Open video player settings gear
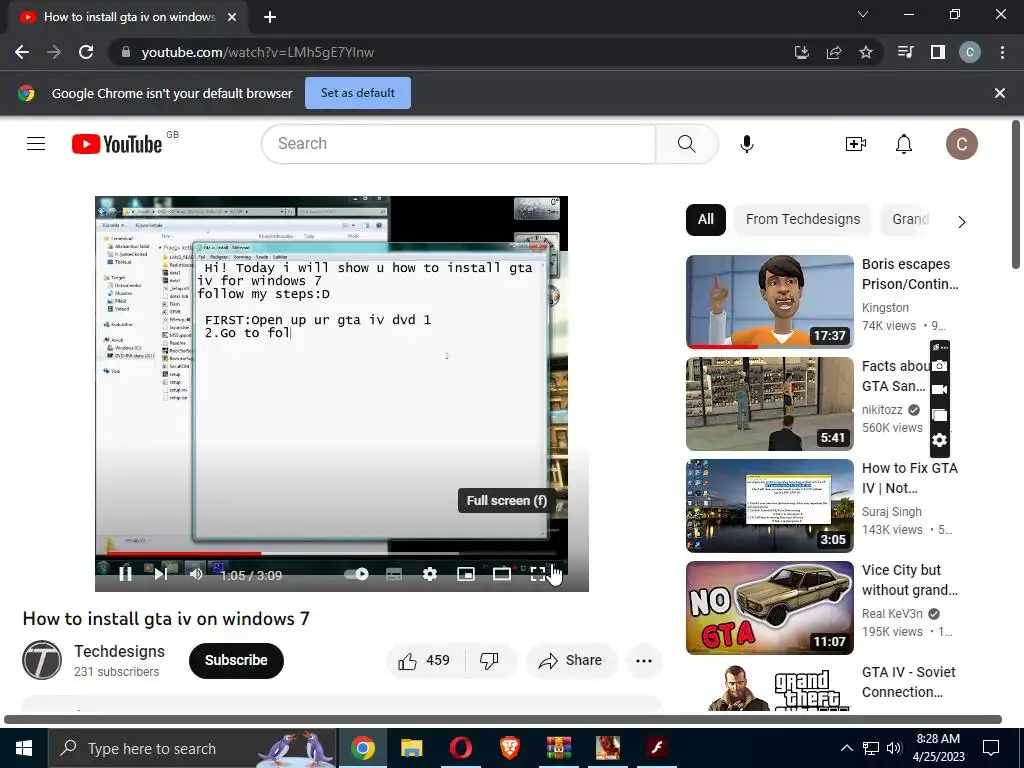The height and width of the screenshot is (768, 1024). (430, 574)
